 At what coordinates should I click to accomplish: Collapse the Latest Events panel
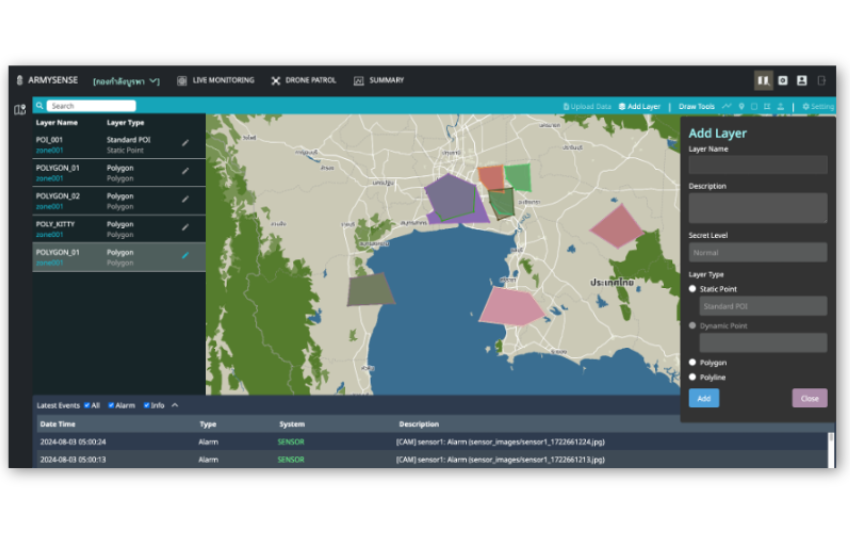coord(175,405)
